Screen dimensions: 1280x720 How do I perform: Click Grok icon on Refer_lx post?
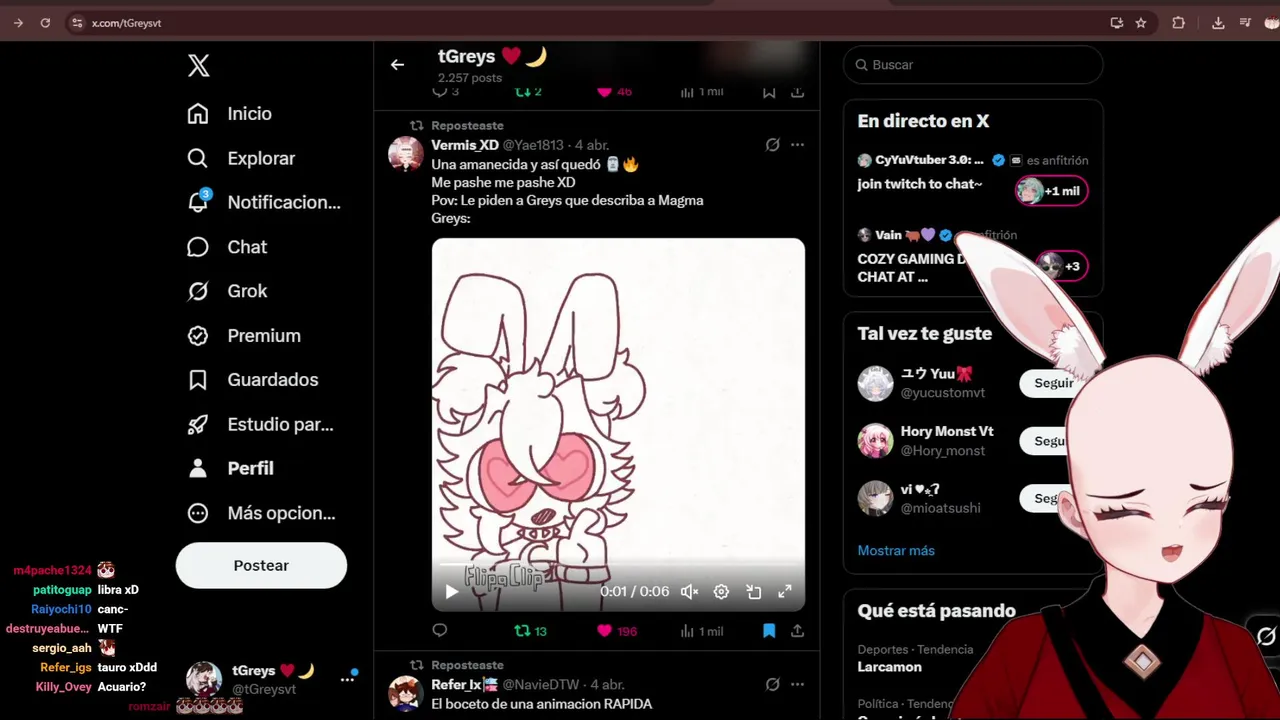point(772,685)
